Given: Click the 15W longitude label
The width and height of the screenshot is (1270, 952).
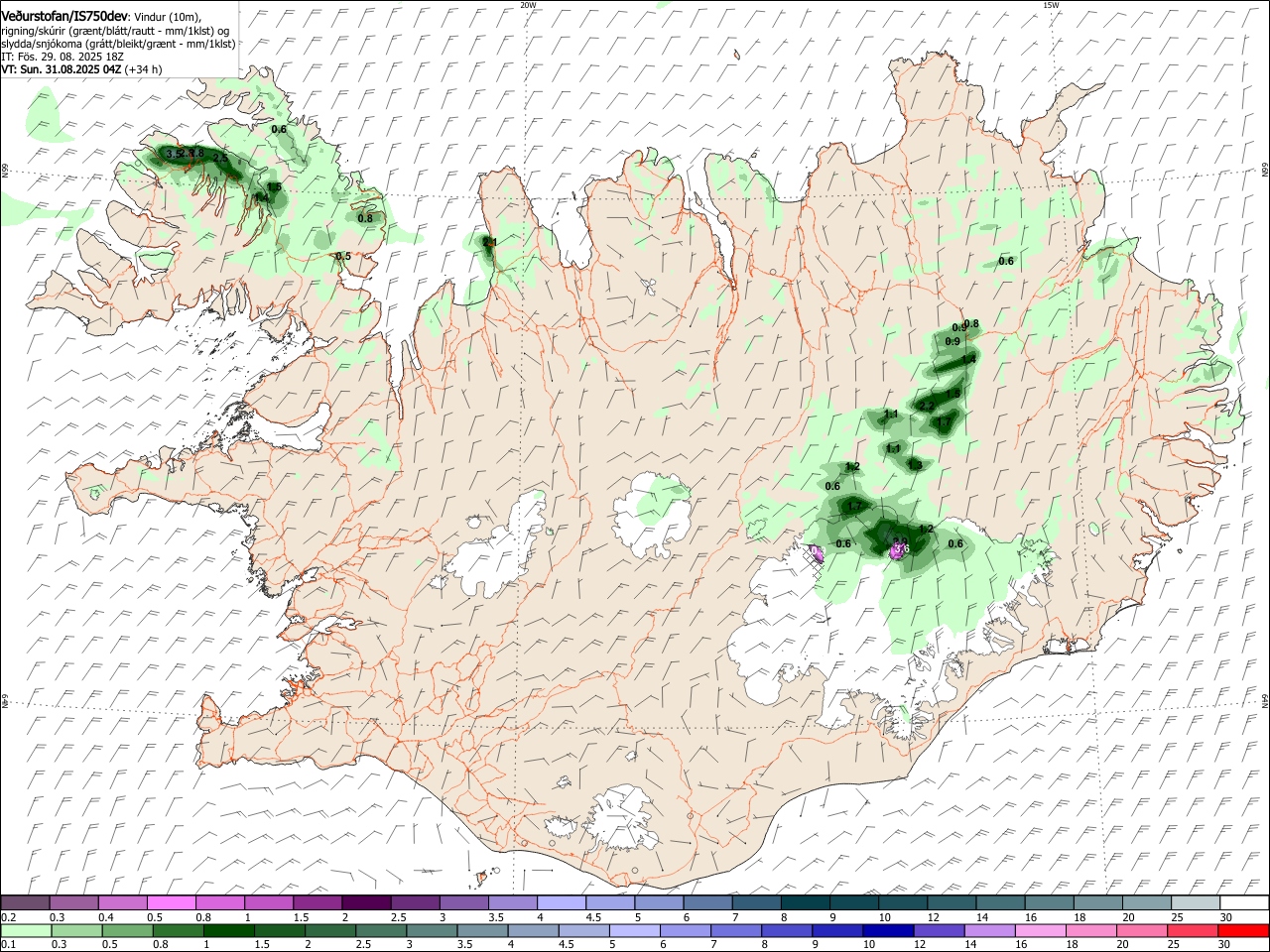Looking at the screenshot, I should 1051,5.
